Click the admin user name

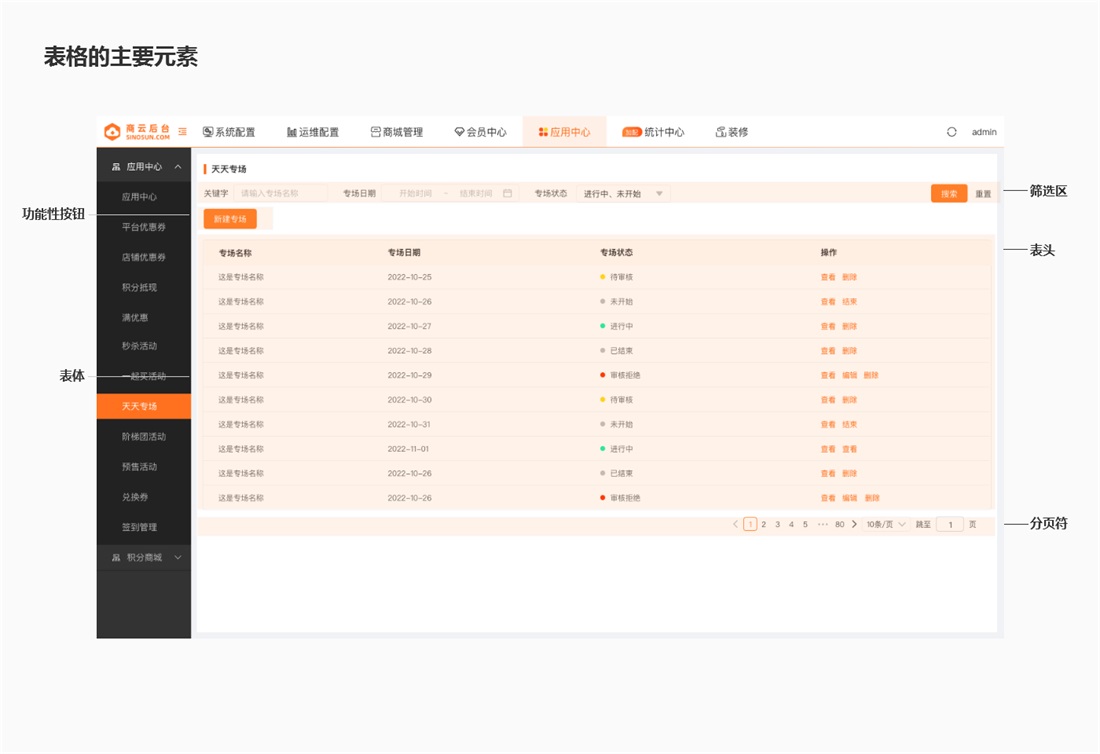pyautogui.click(x=984, y=132)
